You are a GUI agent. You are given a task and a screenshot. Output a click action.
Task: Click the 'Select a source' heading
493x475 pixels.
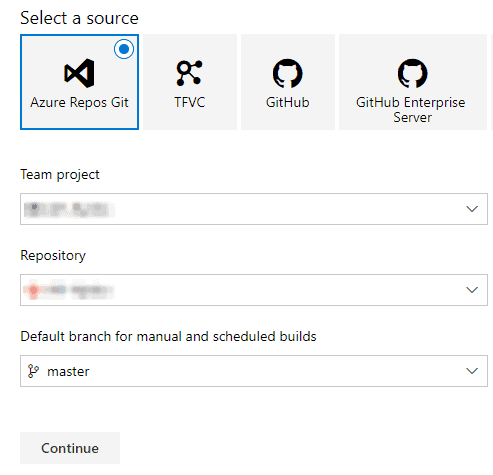coord(79,18)
